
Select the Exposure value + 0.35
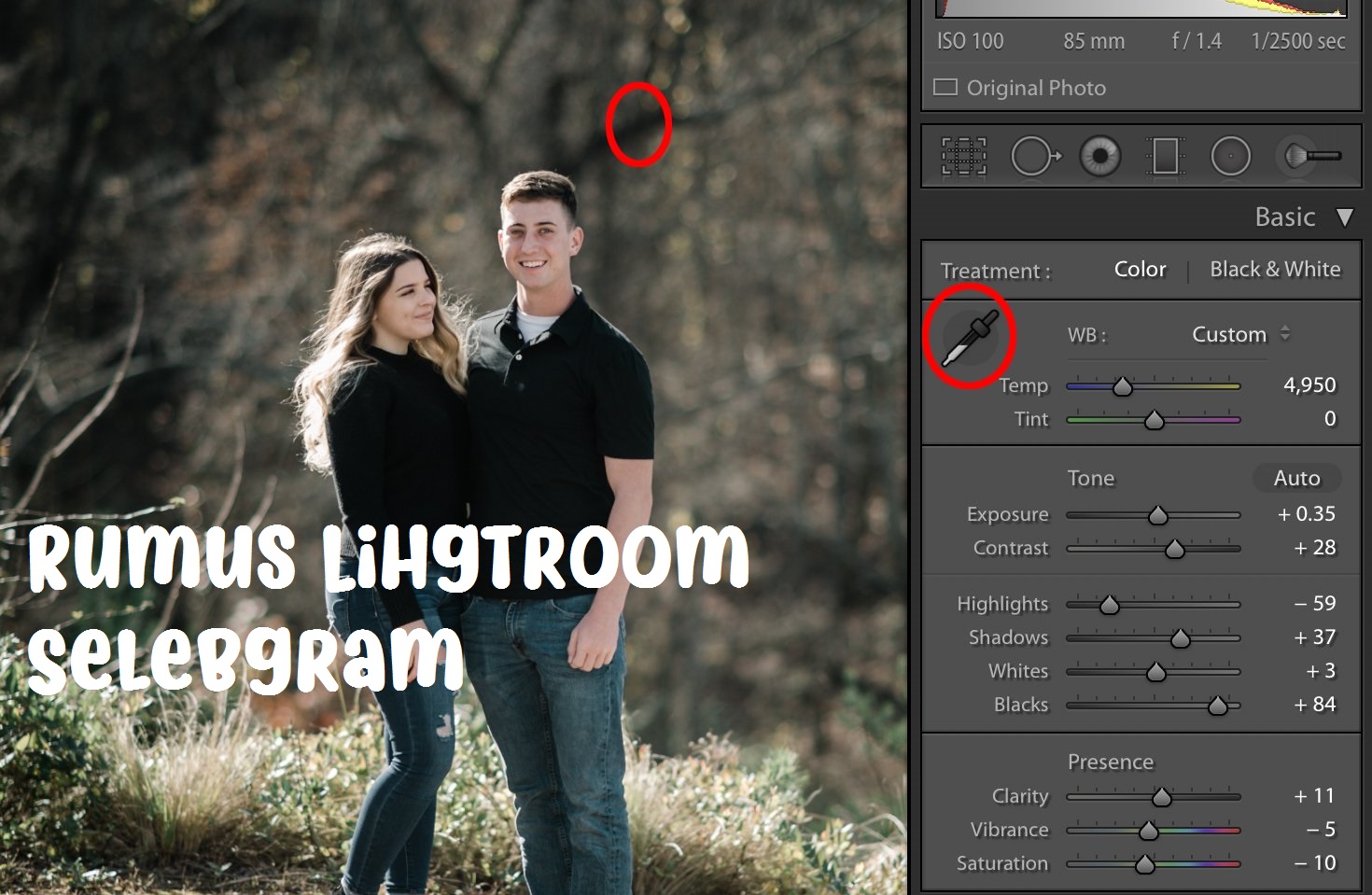click(x=1306, y=513)
